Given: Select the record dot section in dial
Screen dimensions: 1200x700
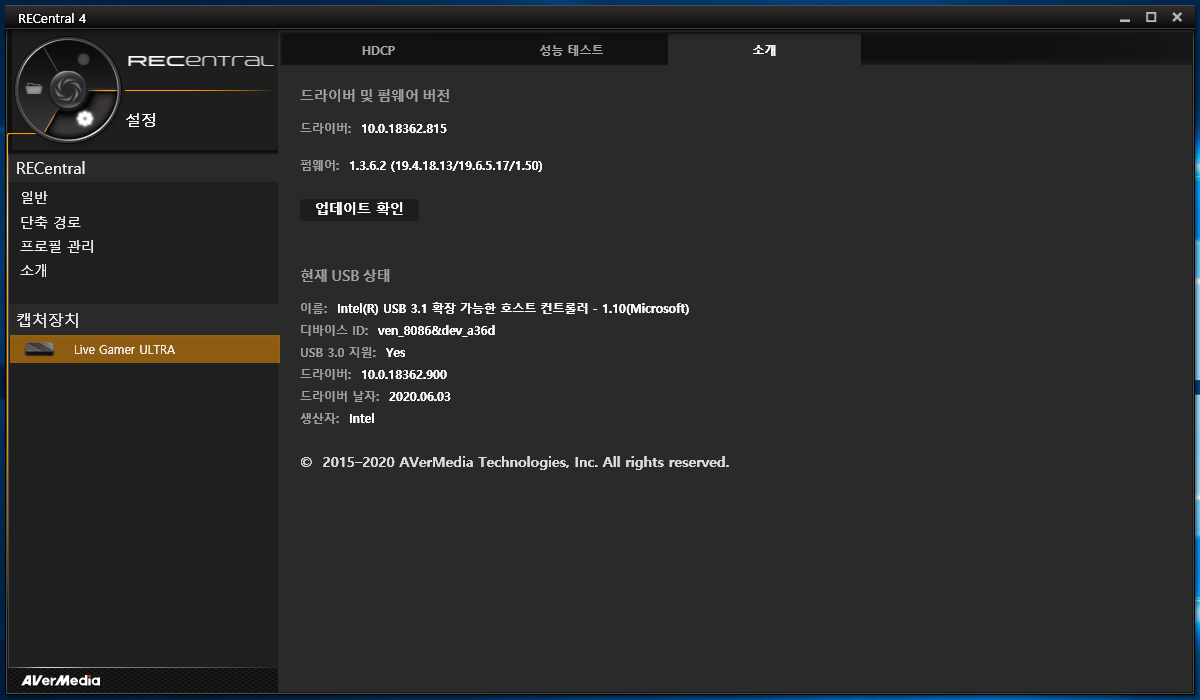Looking at the screenshot, I should coord(83,60).
